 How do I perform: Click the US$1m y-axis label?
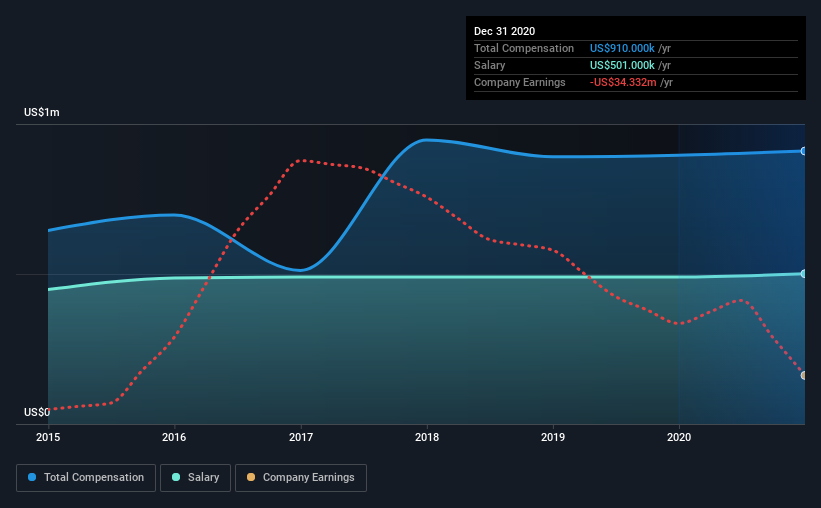coord(42,112)
